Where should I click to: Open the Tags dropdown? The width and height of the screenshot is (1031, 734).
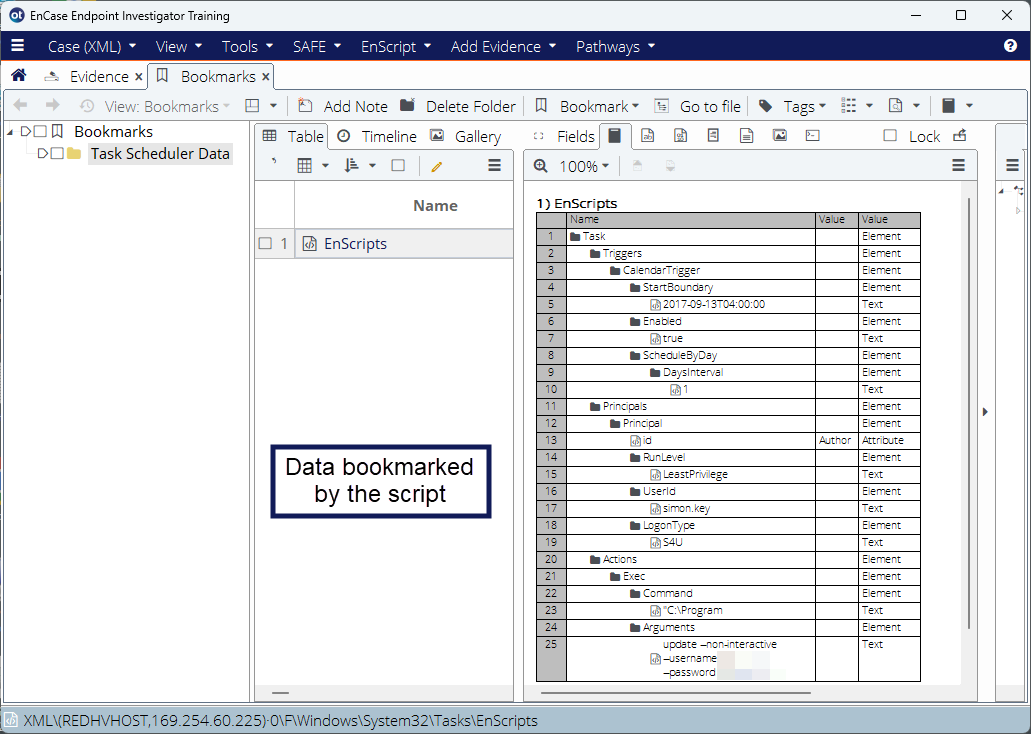tap(792, 106)
